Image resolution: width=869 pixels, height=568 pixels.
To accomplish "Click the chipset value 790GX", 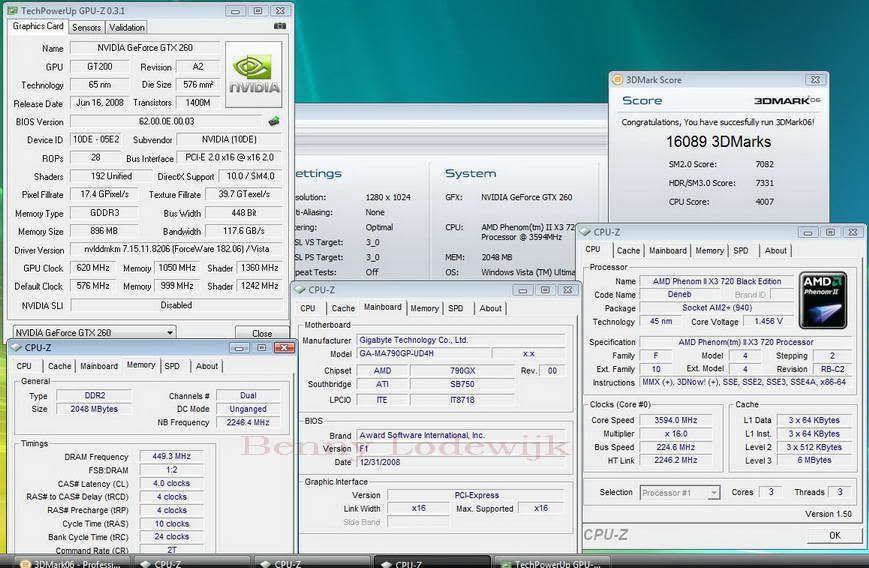I will (462, 370).
